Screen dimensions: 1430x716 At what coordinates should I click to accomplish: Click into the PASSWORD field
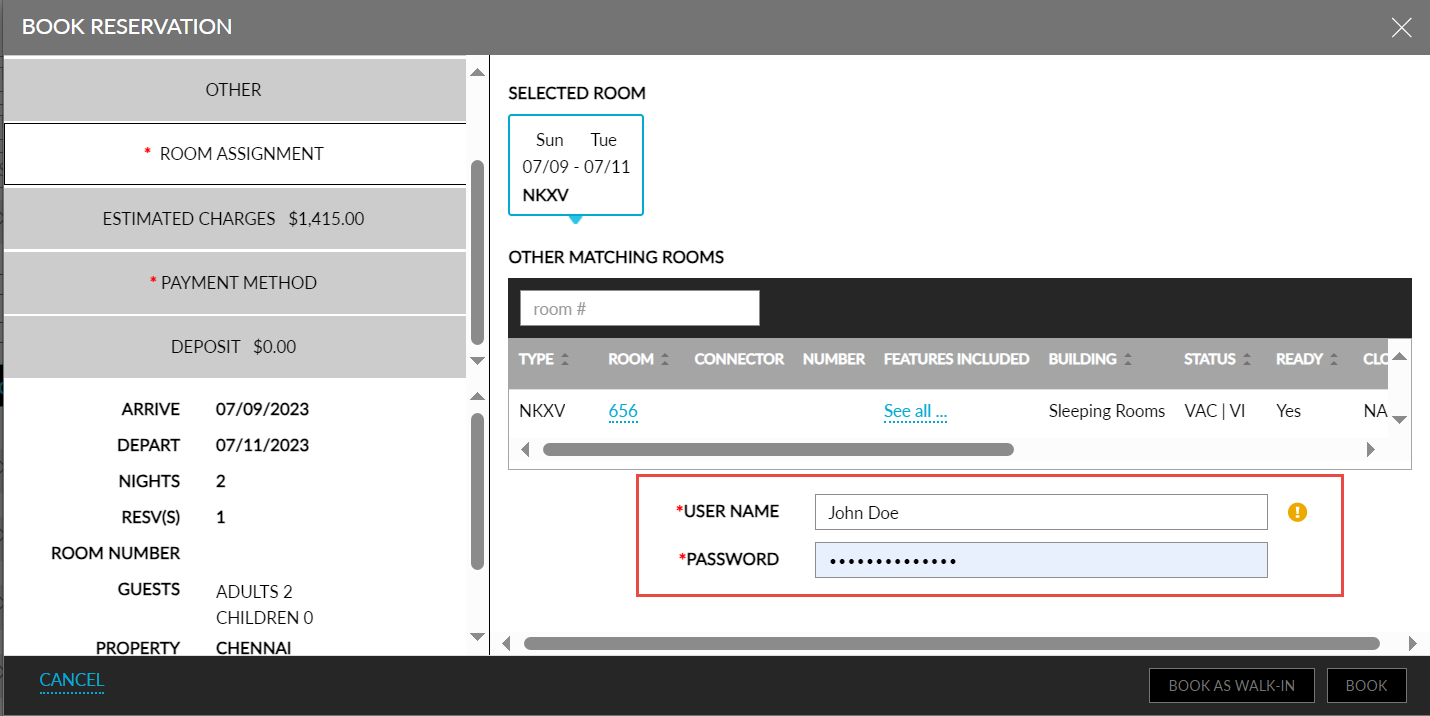point(1041,560)
